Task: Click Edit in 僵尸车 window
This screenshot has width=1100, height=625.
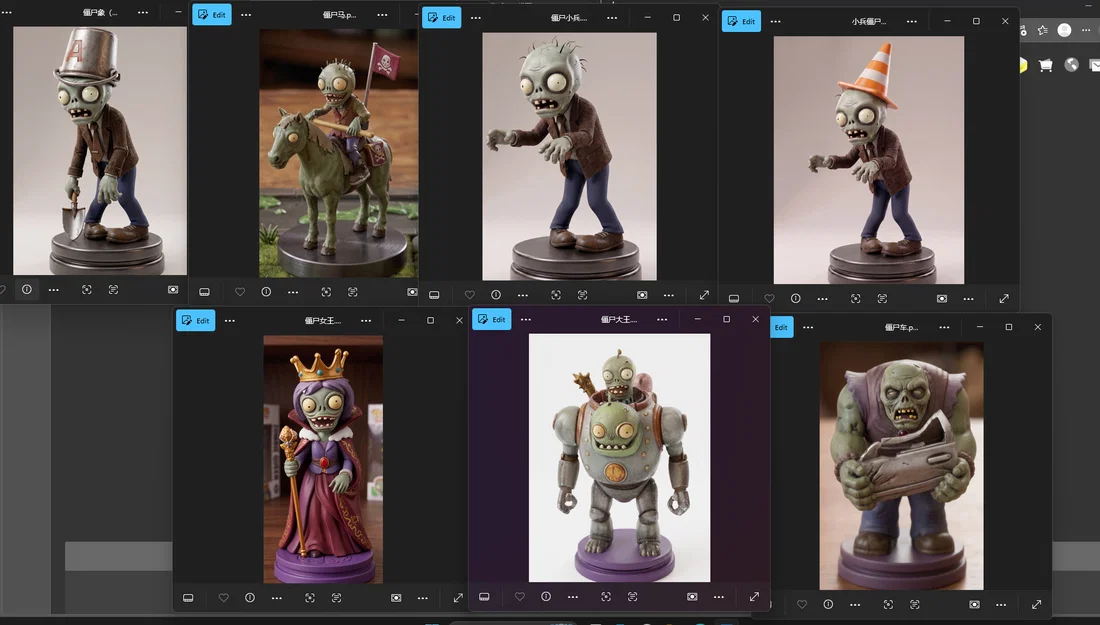Action: pos(782,327)
